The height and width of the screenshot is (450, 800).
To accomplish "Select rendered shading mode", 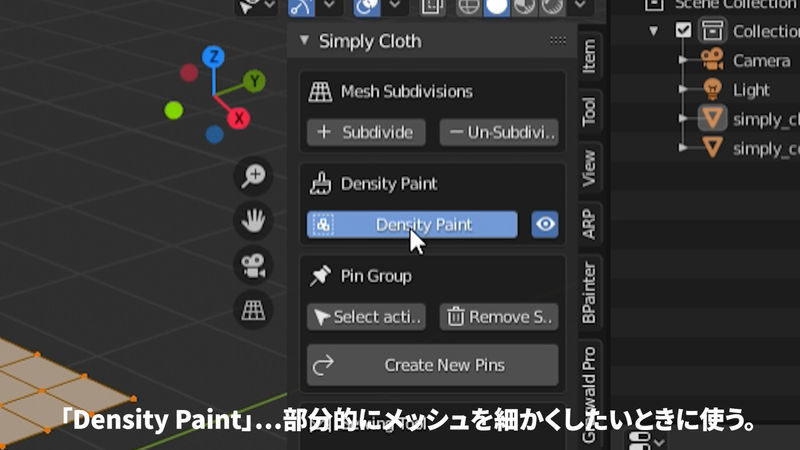I will click(553, 6).
